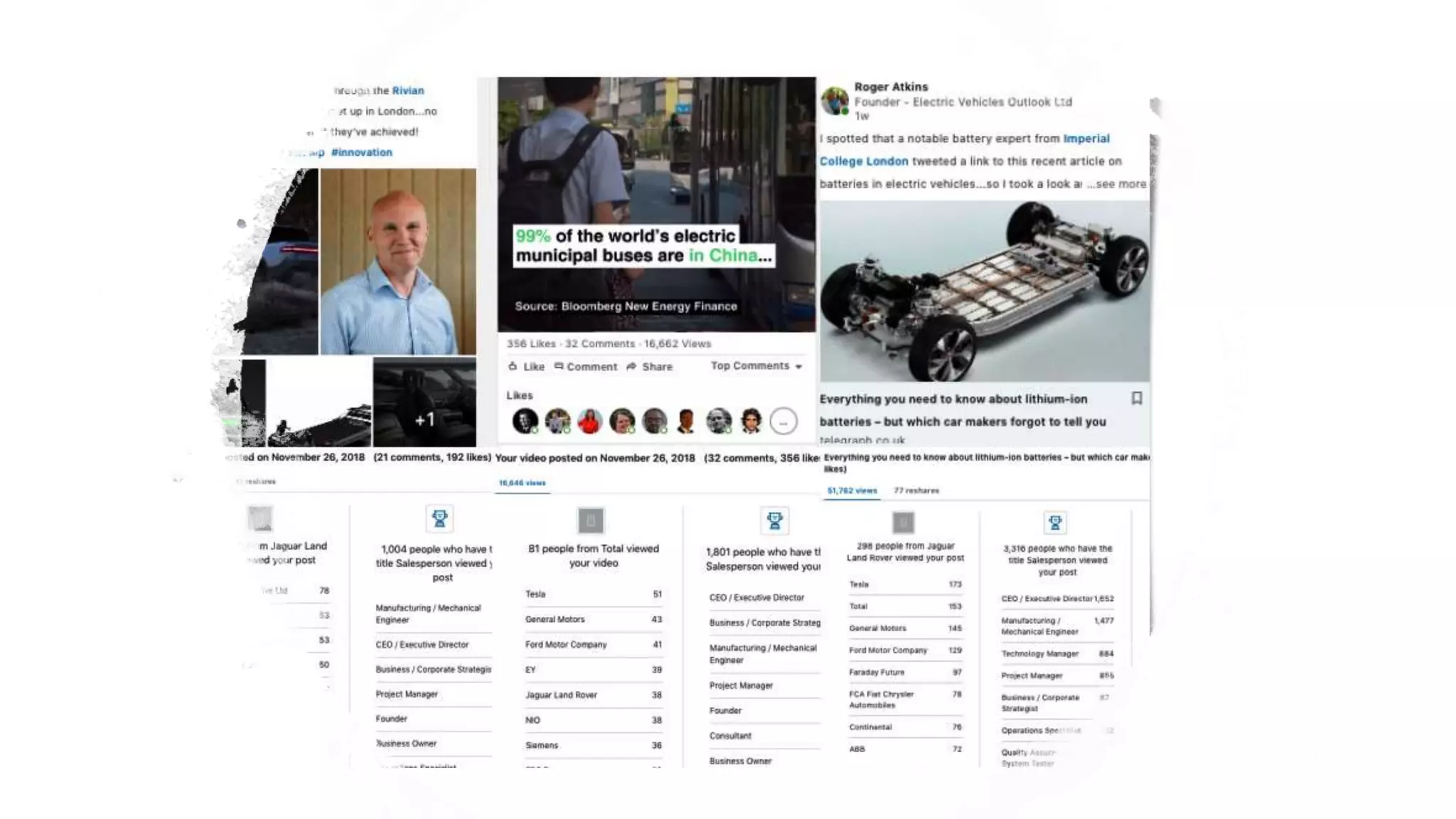Image resolution: width=1456 pixels, height=819 pixels.
Task: Select the 51,762 views tab
Action: click(852, 491)
